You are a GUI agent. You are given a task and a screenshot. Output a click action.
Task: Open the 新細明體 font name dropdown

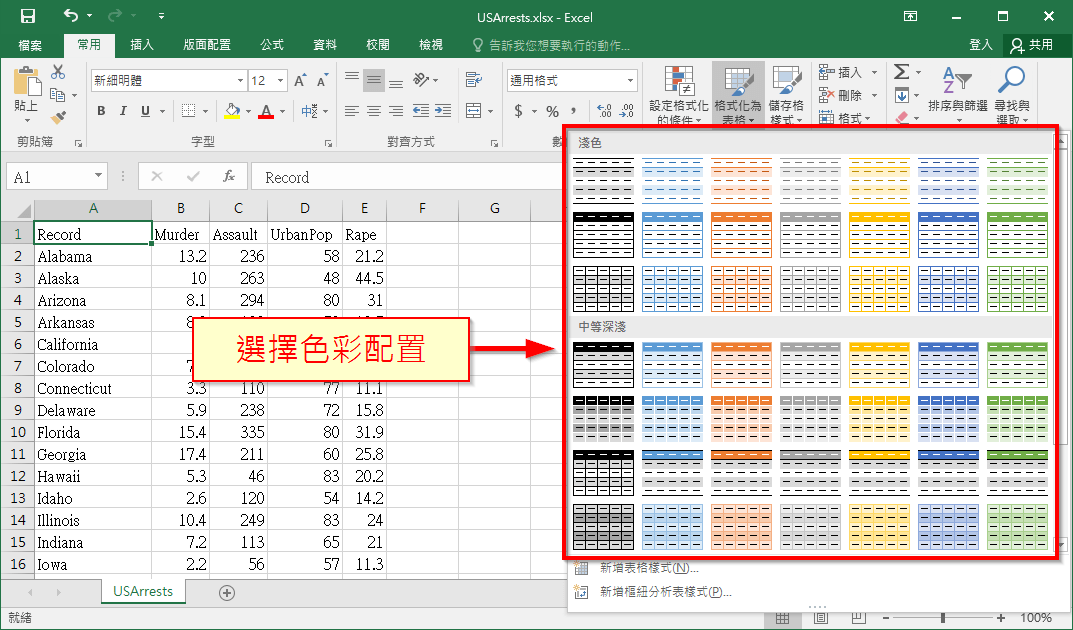[240, 81]
